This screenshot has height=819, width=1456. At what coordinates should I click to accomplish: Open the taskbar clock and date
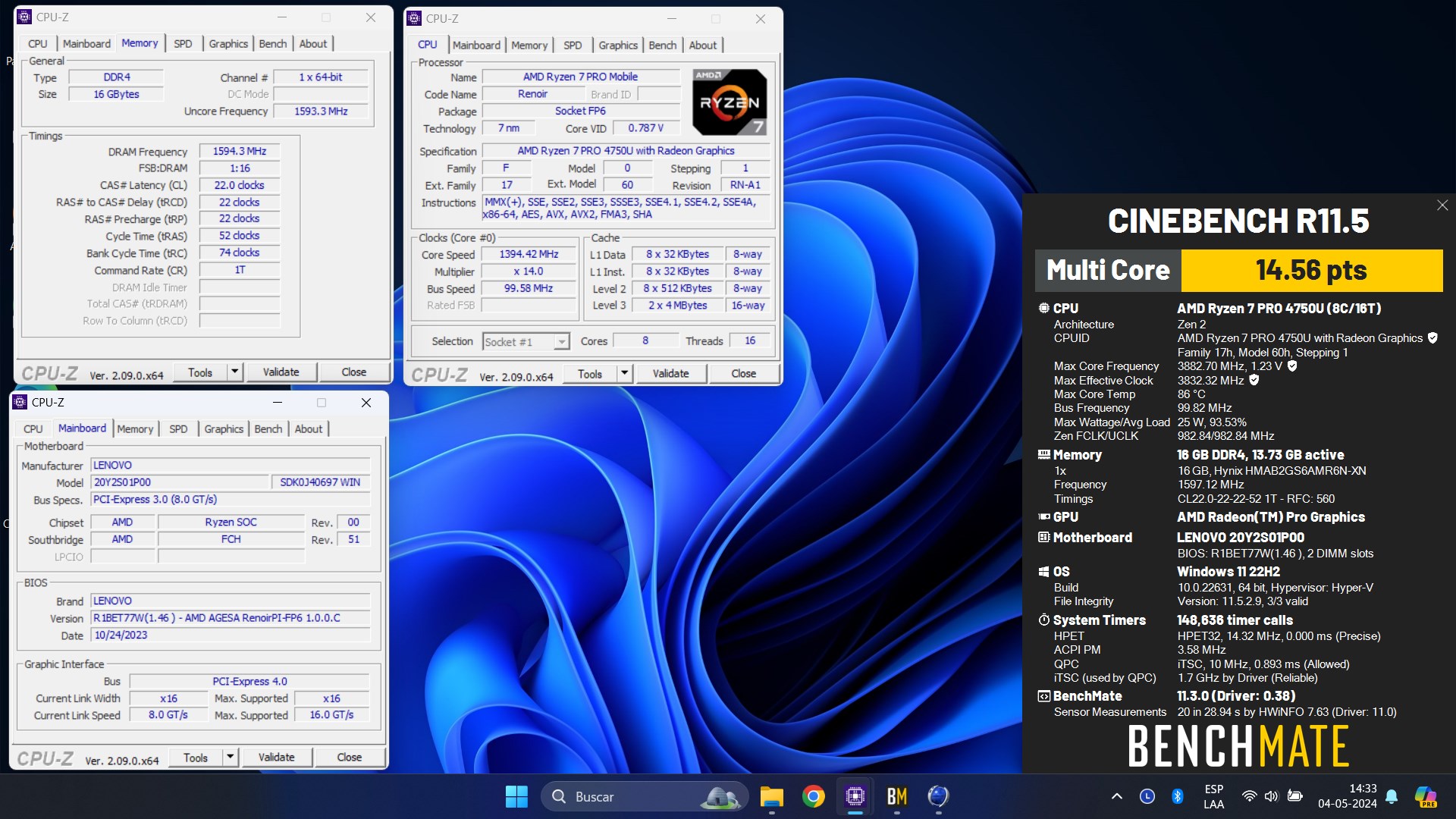(1348, 796)
